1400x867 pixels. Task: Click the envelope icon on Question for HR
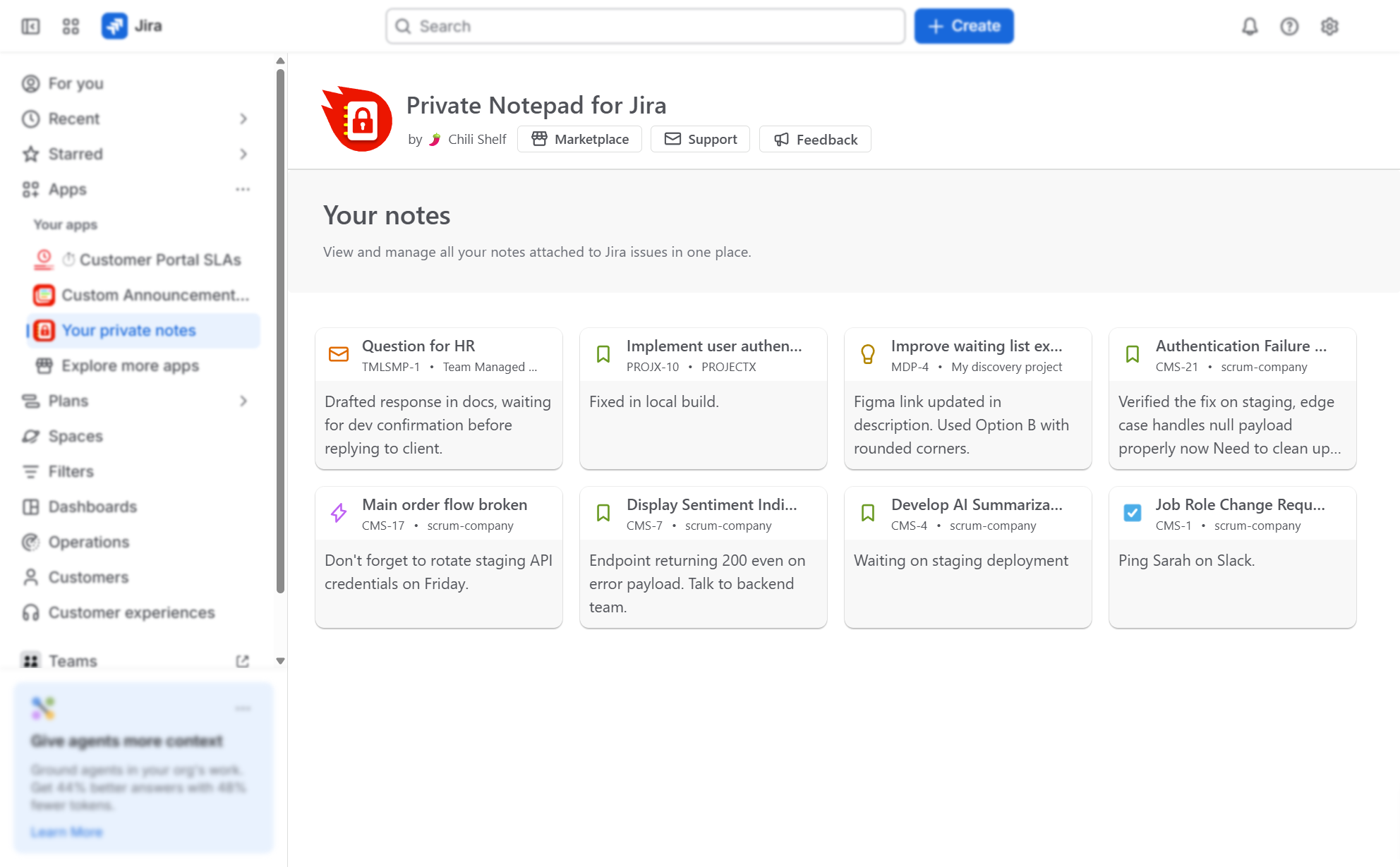pyautogui.click(x=339, y=354)
